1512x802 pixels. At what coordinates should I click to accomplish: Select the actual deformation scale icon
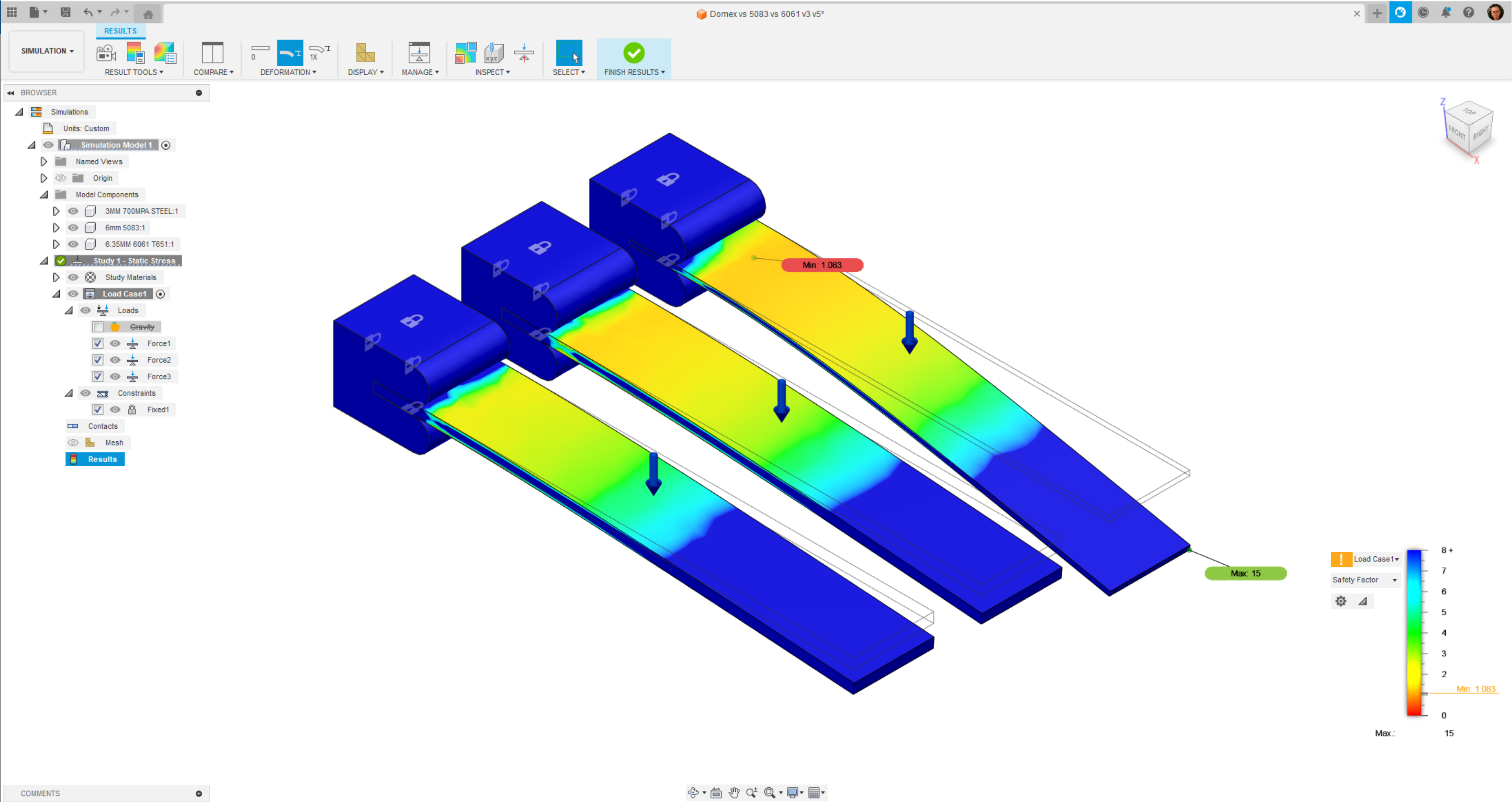coord(290,53)
